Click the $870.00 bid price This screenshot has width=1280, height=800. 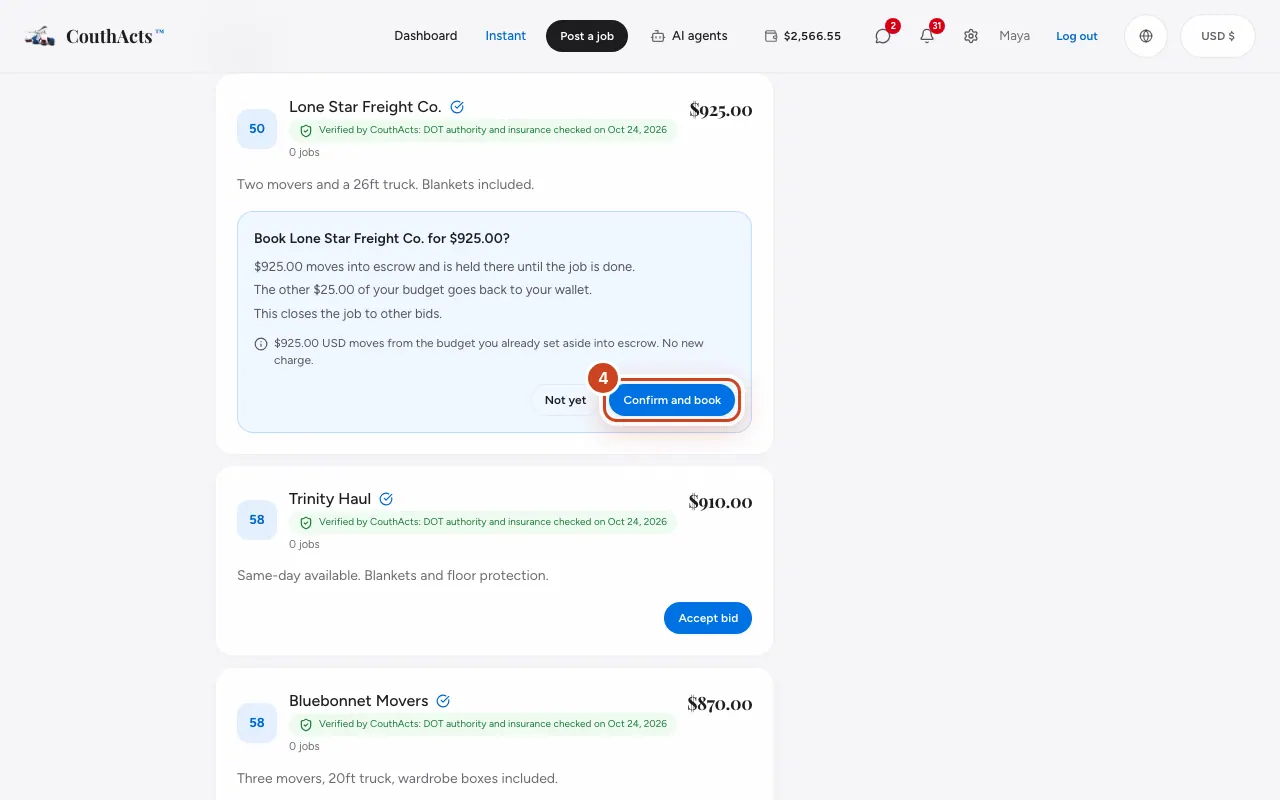(720, 704)
